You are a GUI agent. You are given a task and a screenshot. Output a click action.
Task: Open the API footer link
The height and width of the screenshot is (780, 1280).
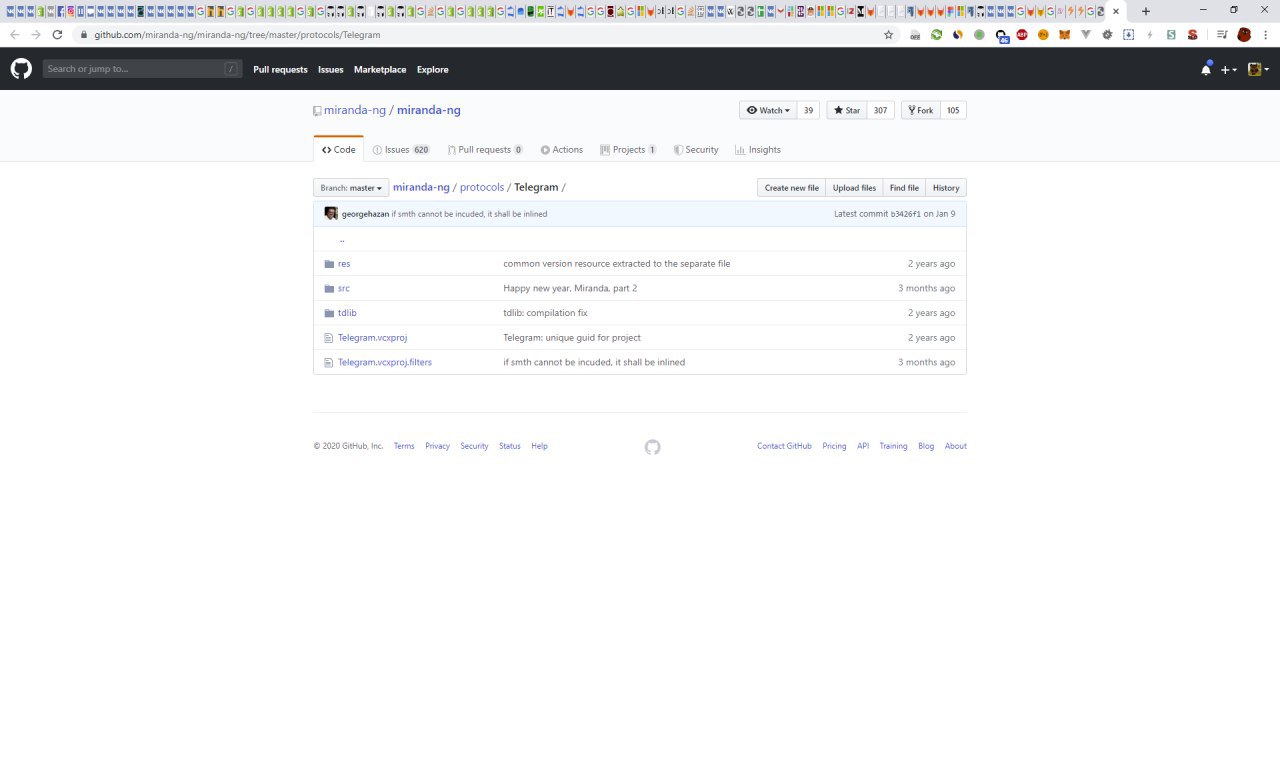click(x=863, y=446)
